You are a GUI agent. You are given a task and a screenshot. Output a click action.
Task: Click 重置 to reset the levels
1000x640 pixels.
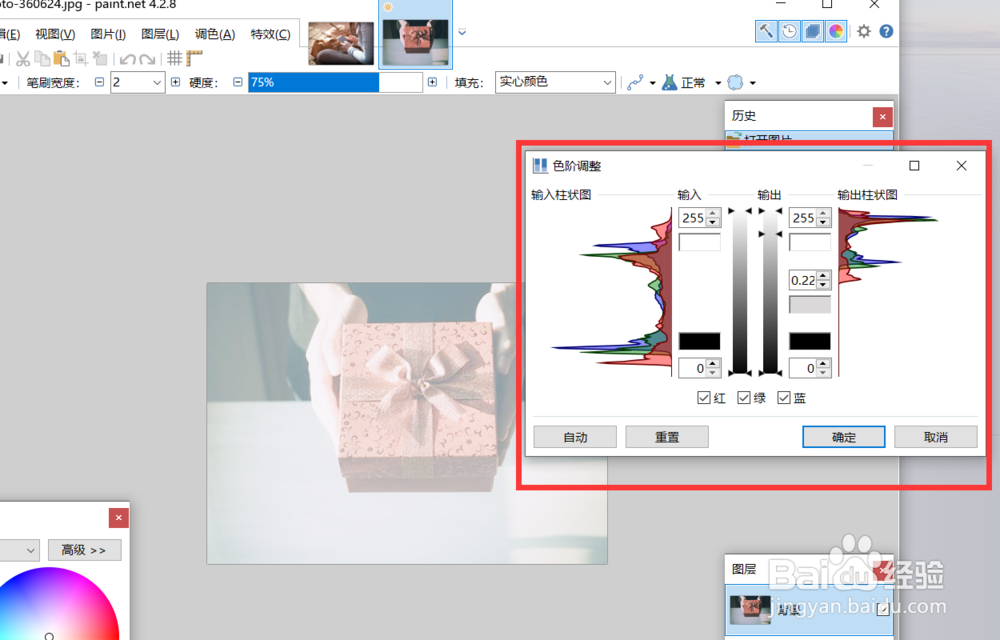pos(667,436)
